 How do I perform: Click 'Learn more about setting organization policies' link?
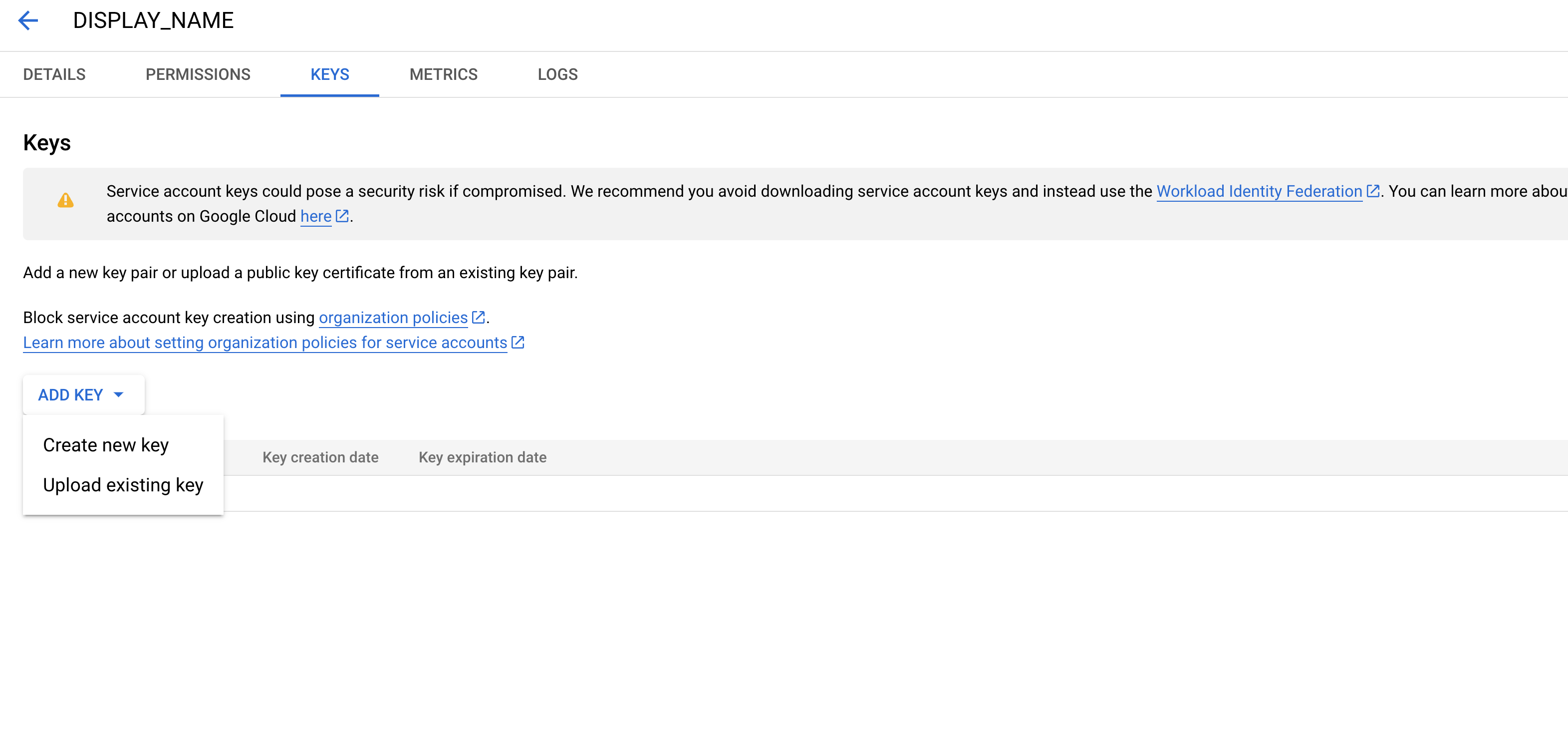(264, 342)
